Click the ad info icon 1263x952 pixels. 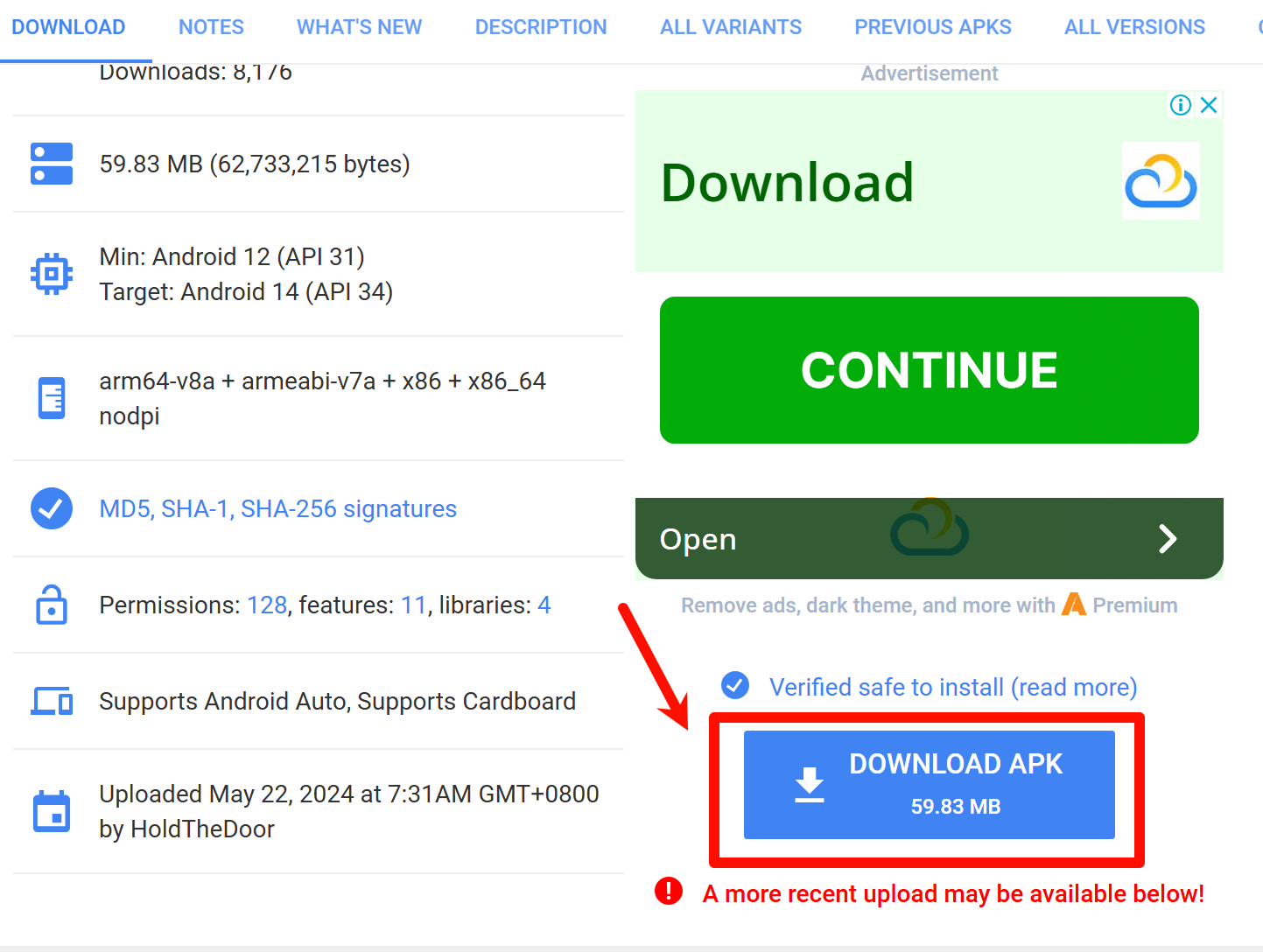click(1181, 105)
